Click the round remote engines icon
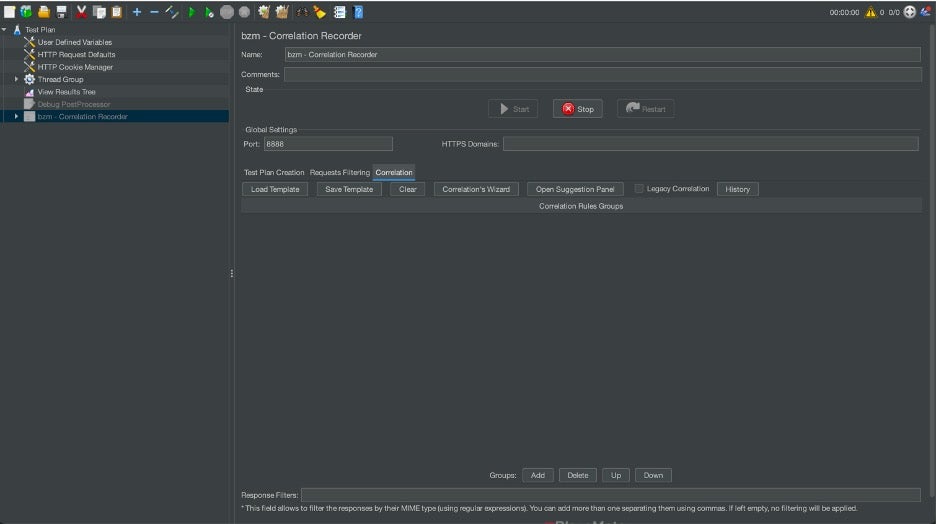The height and width of the screenshot is (524, 936). coord(910,12)
